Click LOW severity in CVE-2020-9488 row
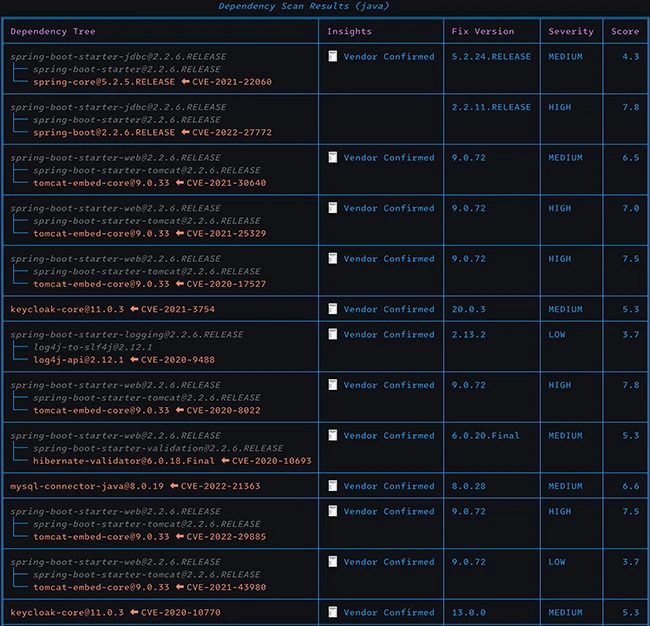Viewport: 650px width, 626px height. [x=556, y=335]
